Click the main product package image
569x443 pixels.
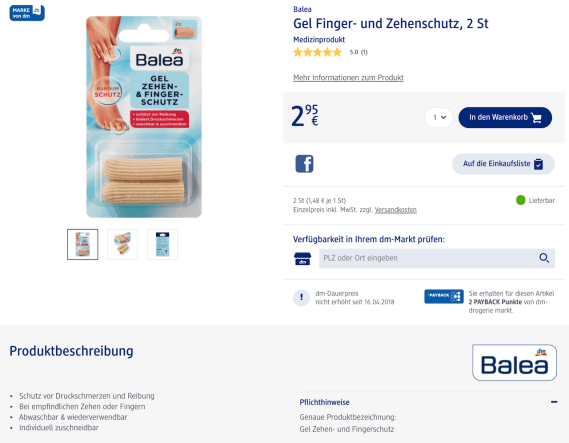pyautogui.click(x=144, y=117)
